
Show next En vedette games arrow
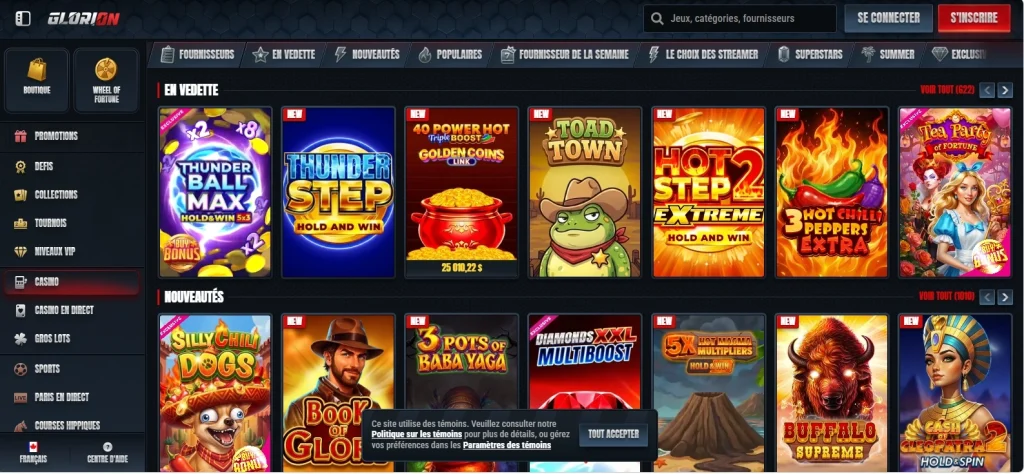[1005, 90]
